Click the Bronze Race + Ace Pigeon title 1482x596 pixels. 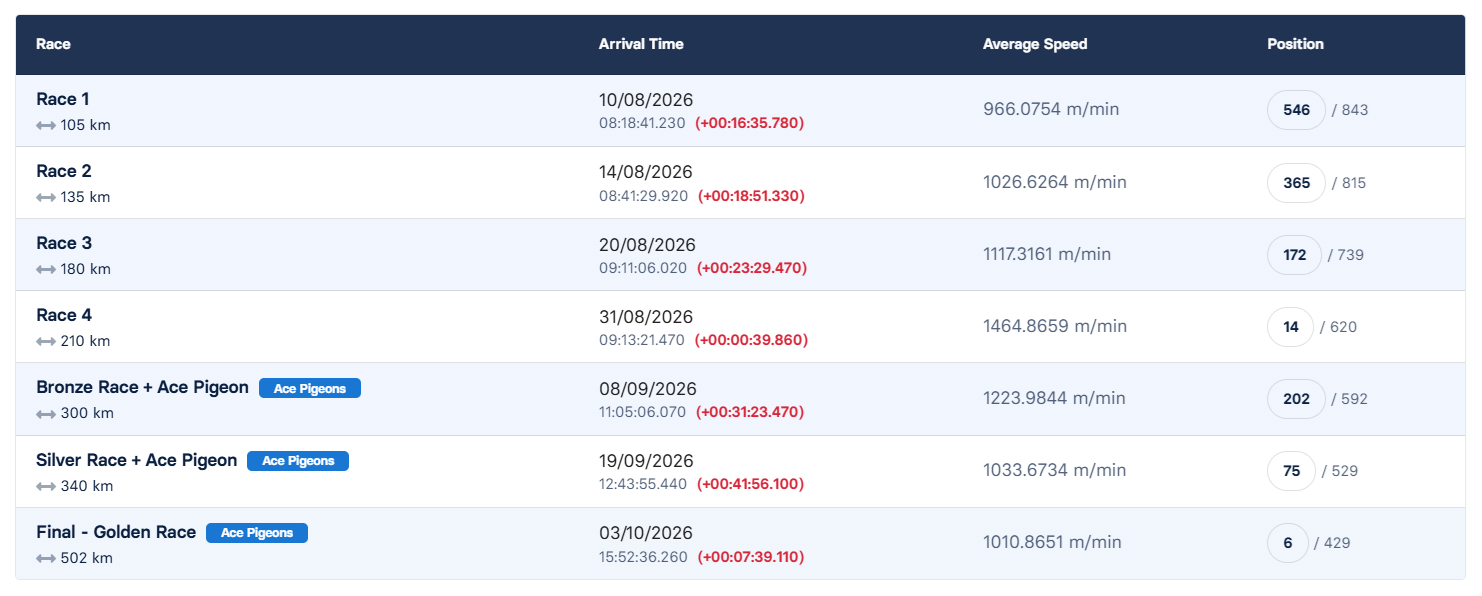(x=142, y=387)
